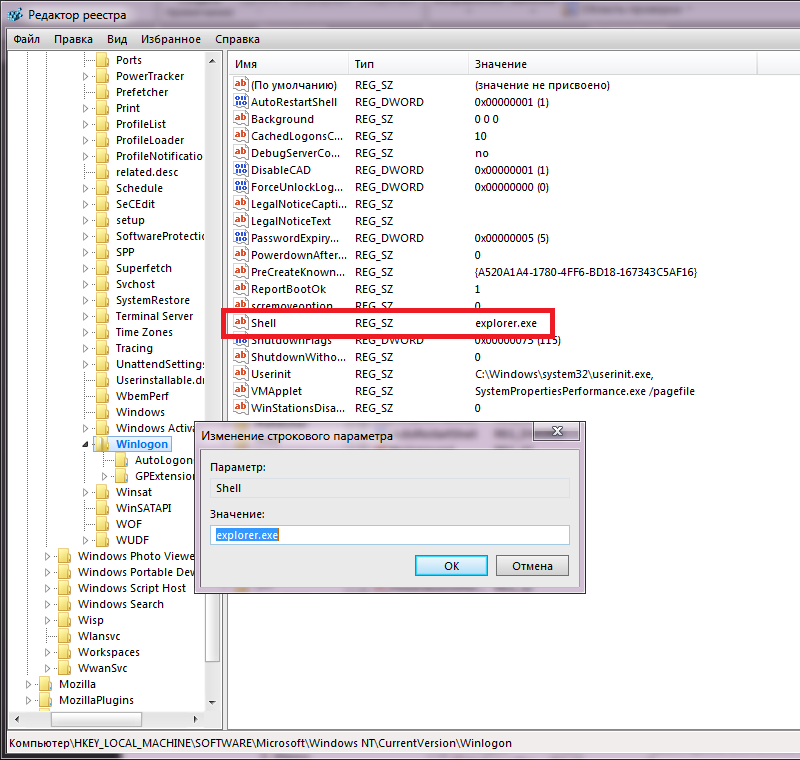
Task: Click the Shell parameter name field
Action: click(390, 488)
